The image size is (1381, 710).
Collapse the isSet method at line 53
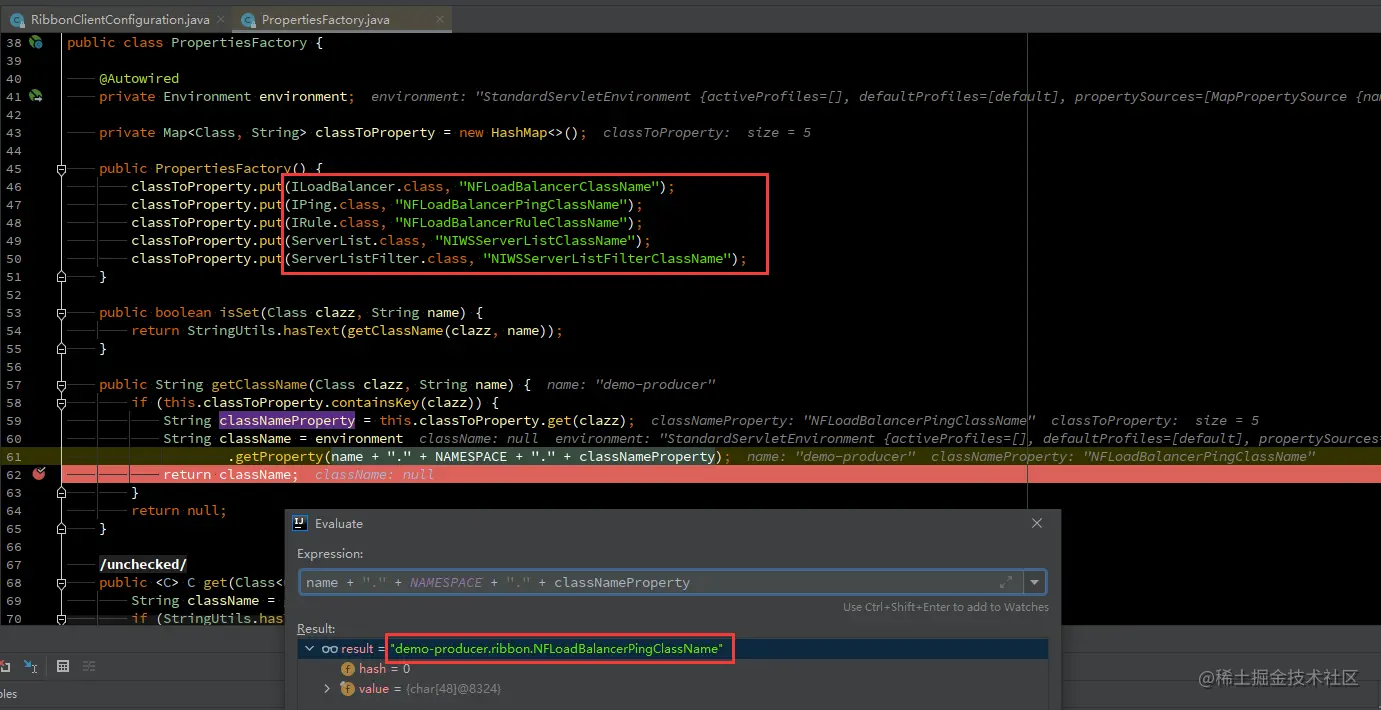(x=61, y=313)
